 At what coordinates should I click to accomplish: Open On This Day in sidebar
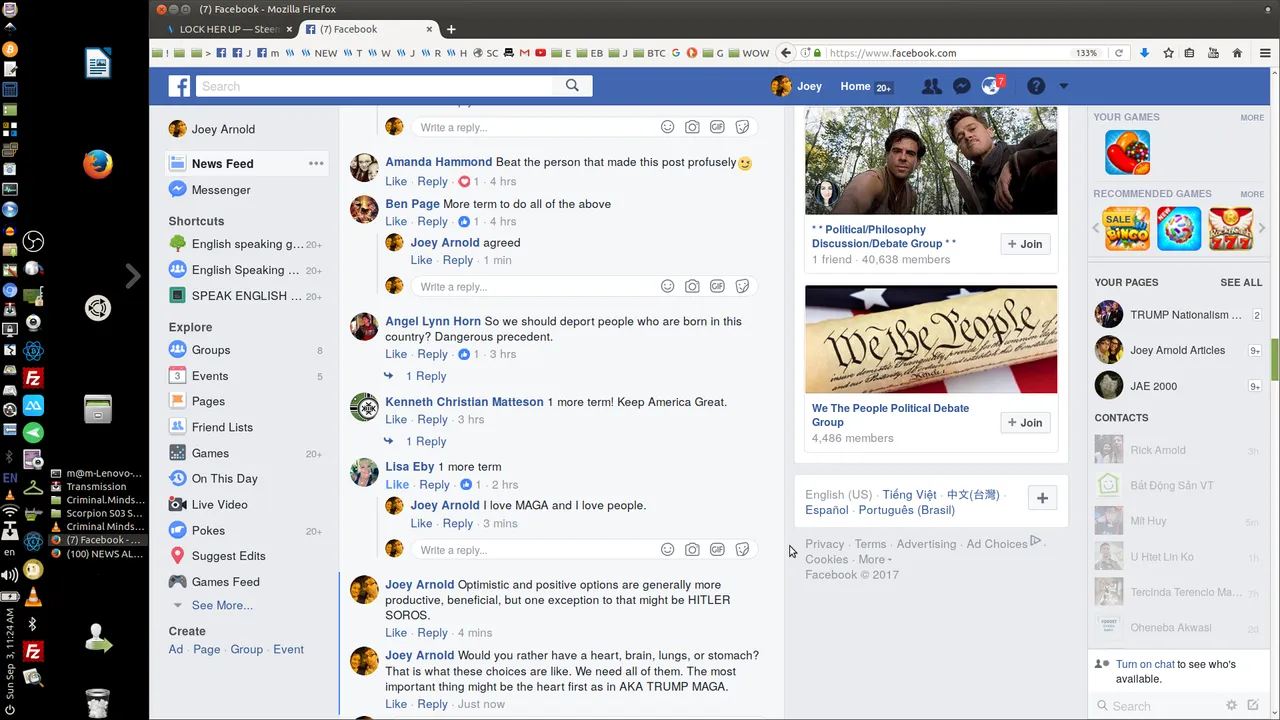click(224, 479)
